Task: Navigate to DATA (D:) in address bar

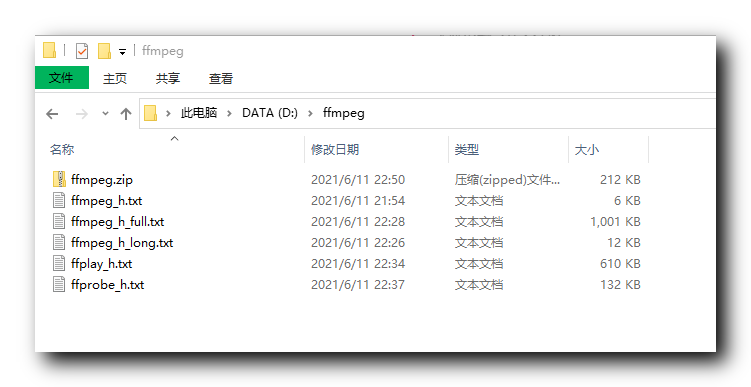Action: 270,113
